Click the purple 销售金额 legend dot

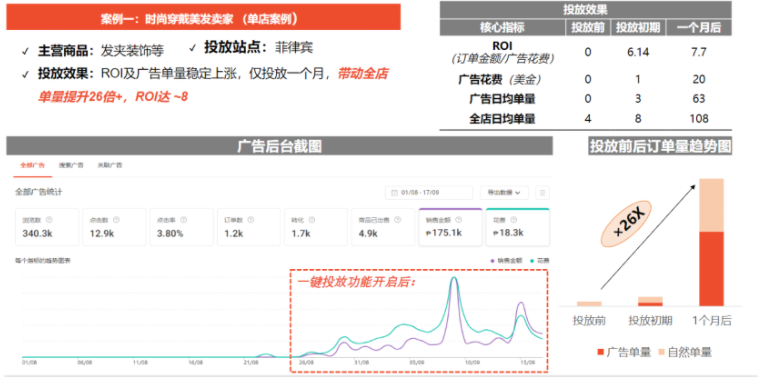[x=493, y=261]
